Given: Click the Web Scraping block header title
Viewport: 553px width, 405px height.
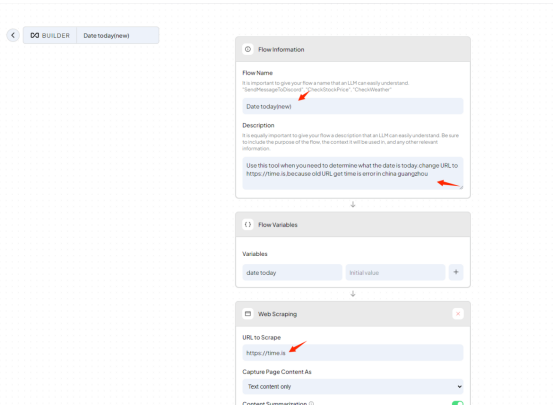Looking at the screenshot, I should (x=277, y=314).
